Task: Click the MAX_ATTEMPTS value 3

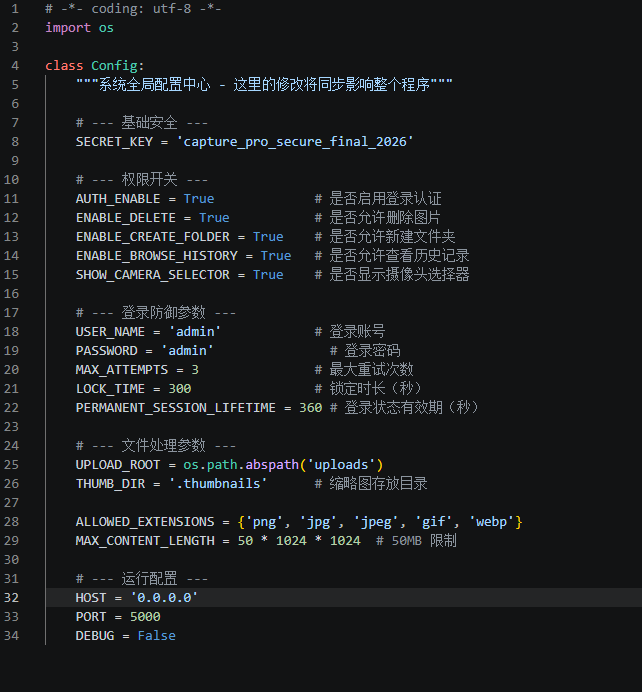Action: 195,370
